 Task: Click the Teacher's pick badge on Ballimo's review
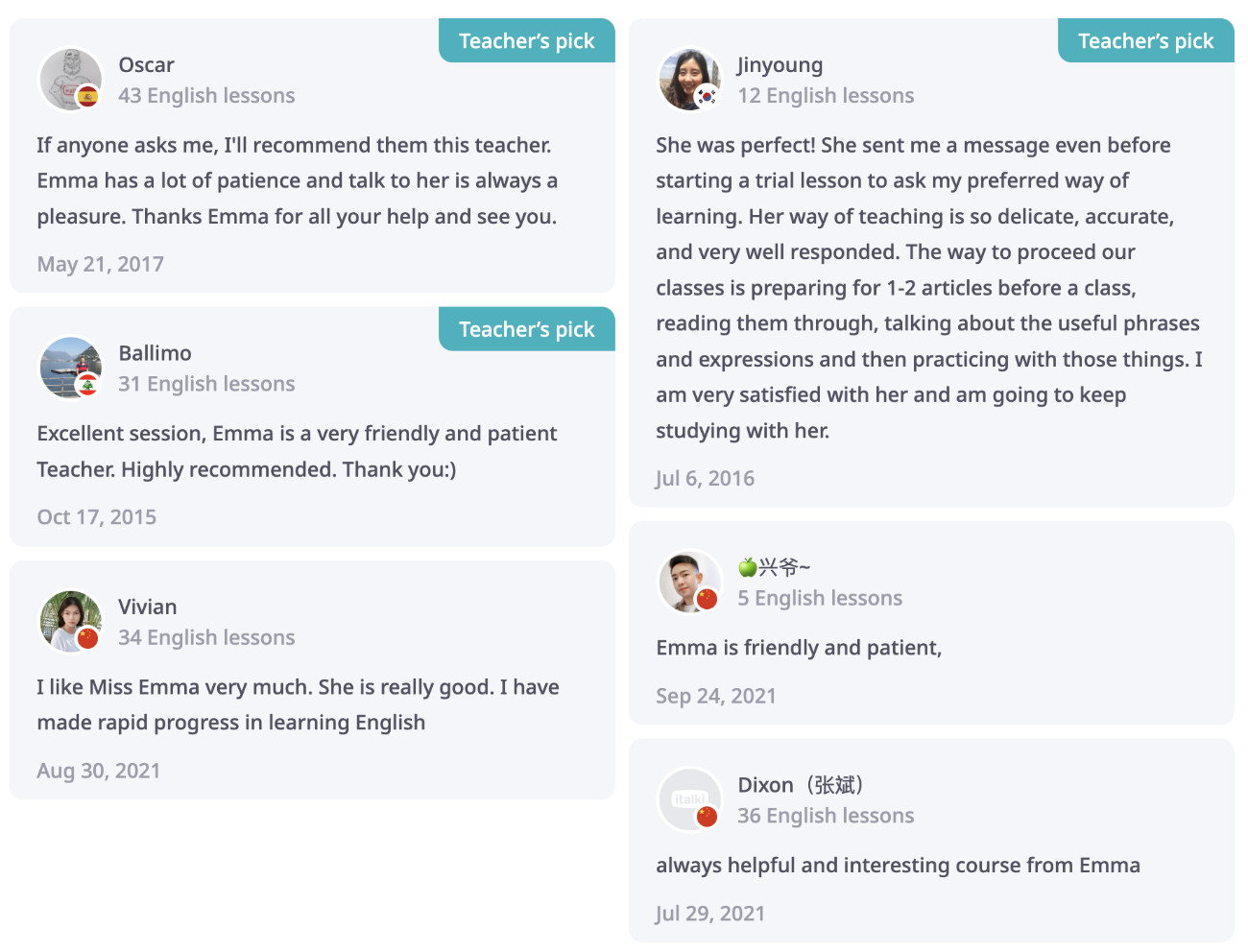(526, 329)
